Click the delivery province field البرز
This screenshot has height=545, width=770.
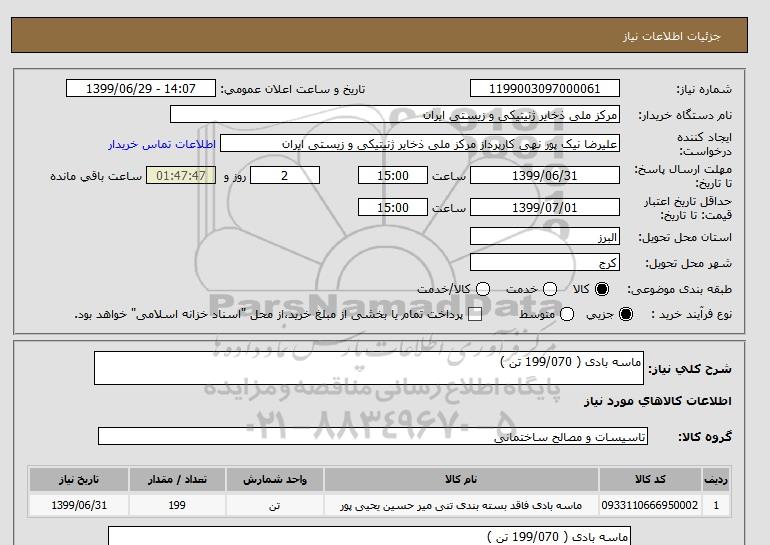(545, 236)
